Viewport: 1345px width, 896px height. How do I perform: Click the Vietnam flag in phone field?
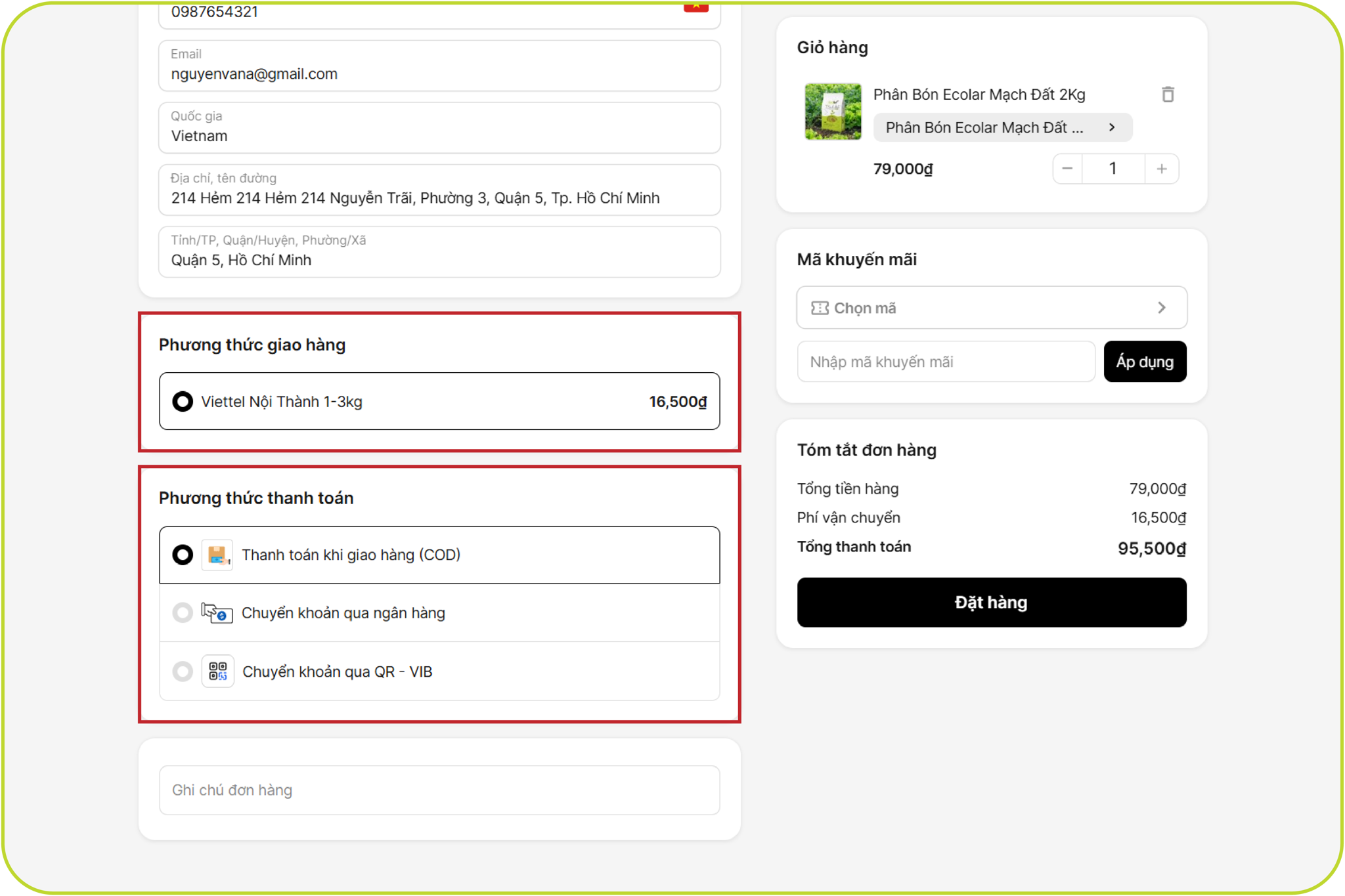coord(695,7)
